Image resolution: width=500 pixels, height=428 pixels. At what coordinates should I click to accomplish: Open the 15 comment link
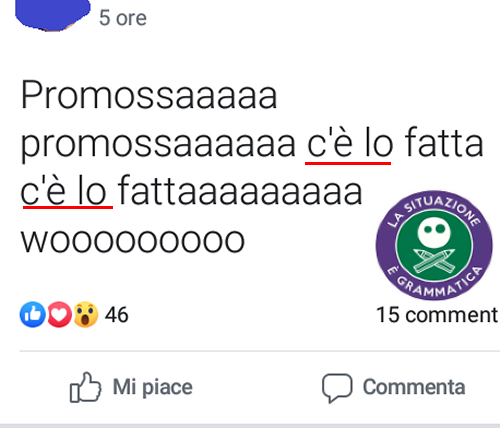pos(437,315)
